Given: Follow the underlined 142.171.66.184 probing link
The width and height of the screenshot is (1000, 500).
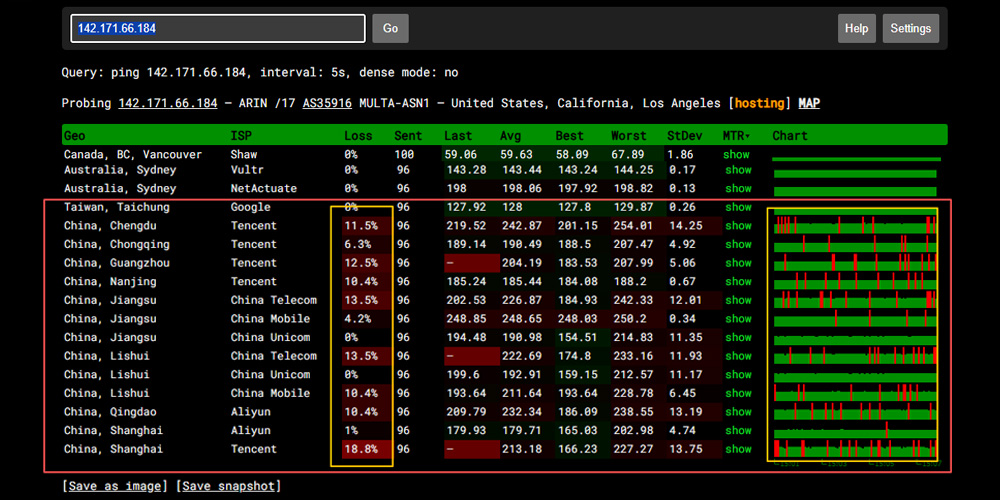Looking at the screenshot, I should pos(167,103).
